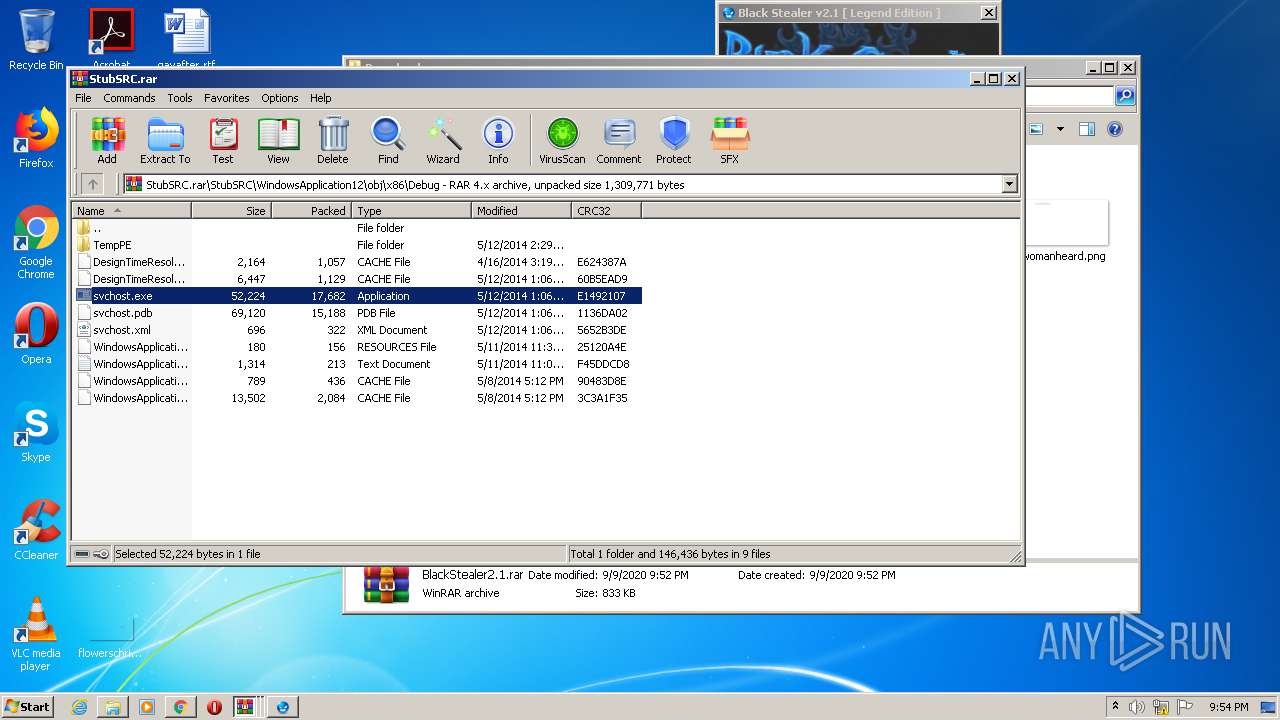
Task: Click the WinRAR taskbar button
Action: pyautogui.click(x=246, y=707)
